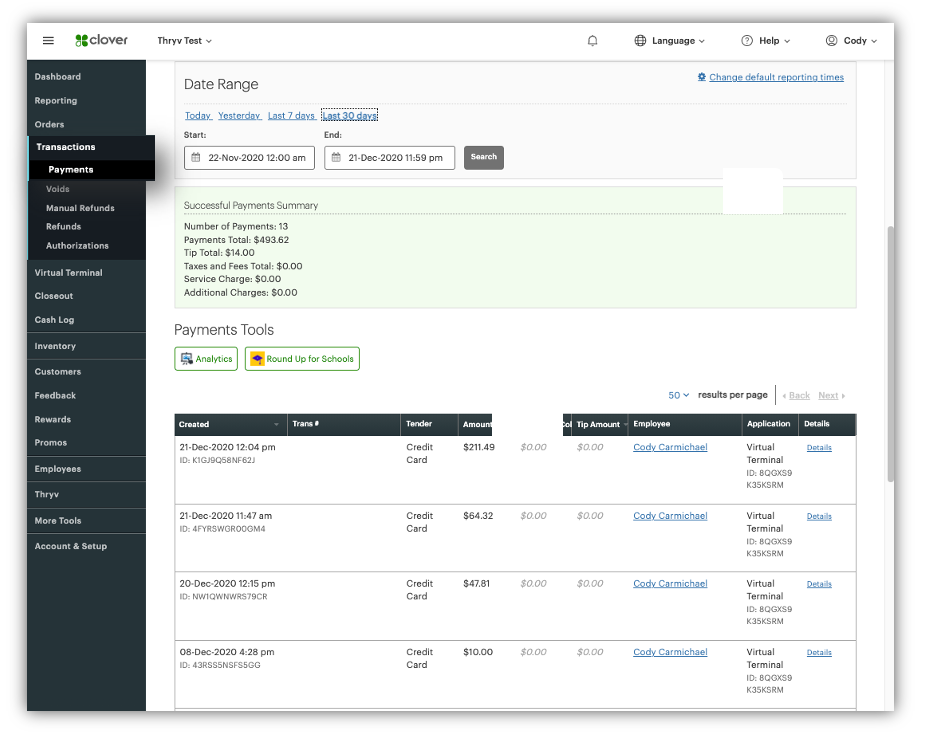Click the gear icon beside reporting times
Viewport: 926px width, 734px height.
tap(702, 77)
